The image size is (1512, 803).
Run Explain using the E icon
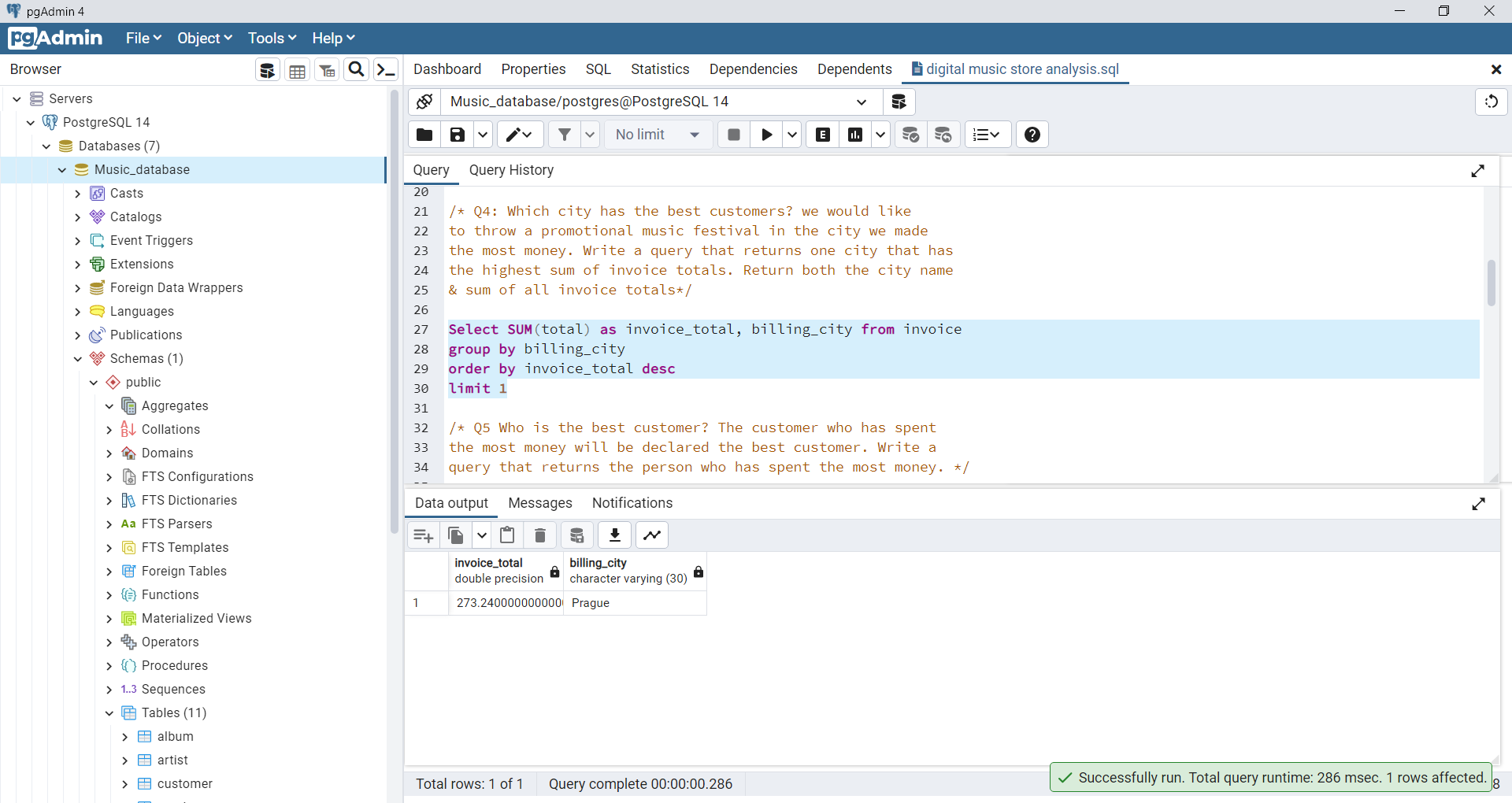pos(822,134)
